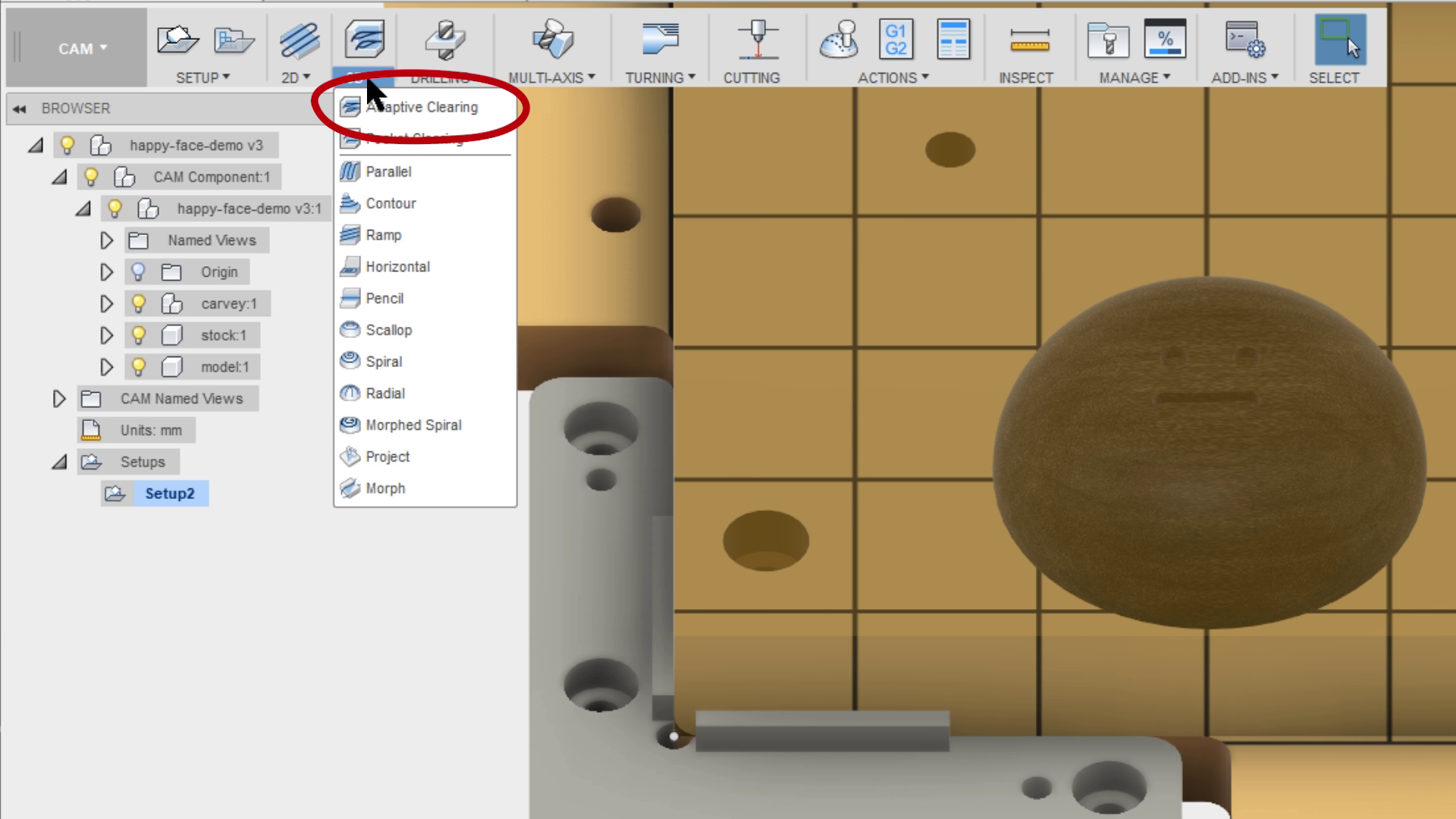Toggle the Origin visibility bulb
Screen dimensions: 1456x819
tap(138, 271)
